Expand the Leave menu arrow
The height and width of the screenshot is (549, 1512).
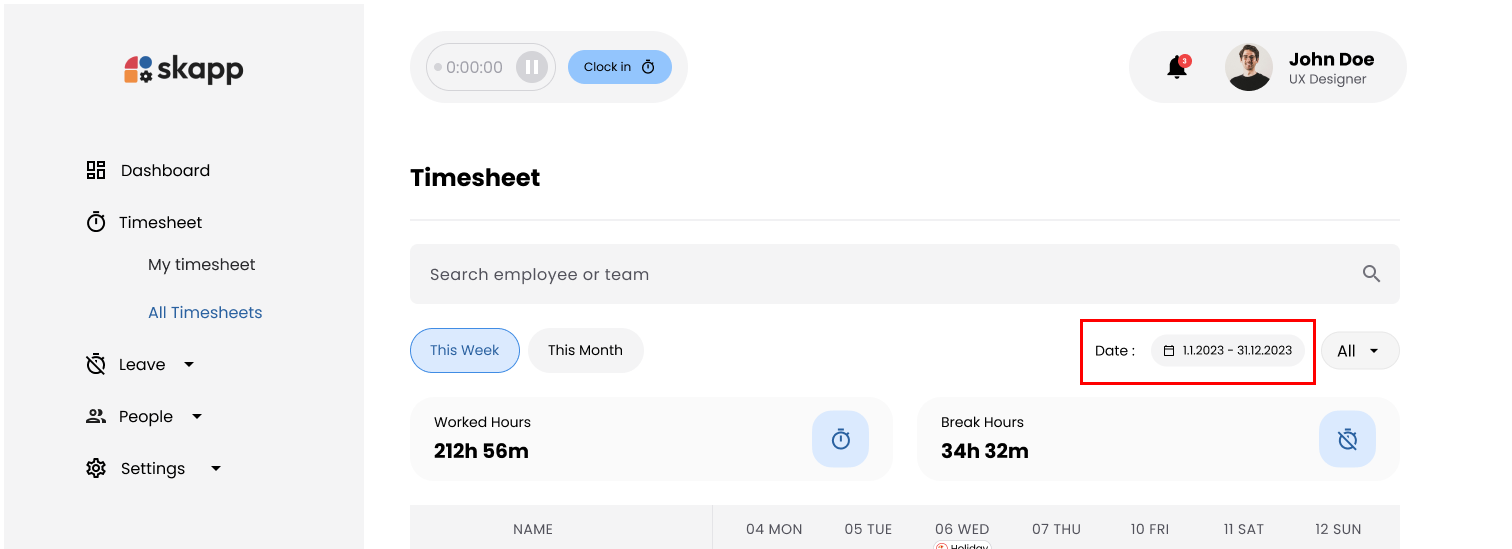189,365
